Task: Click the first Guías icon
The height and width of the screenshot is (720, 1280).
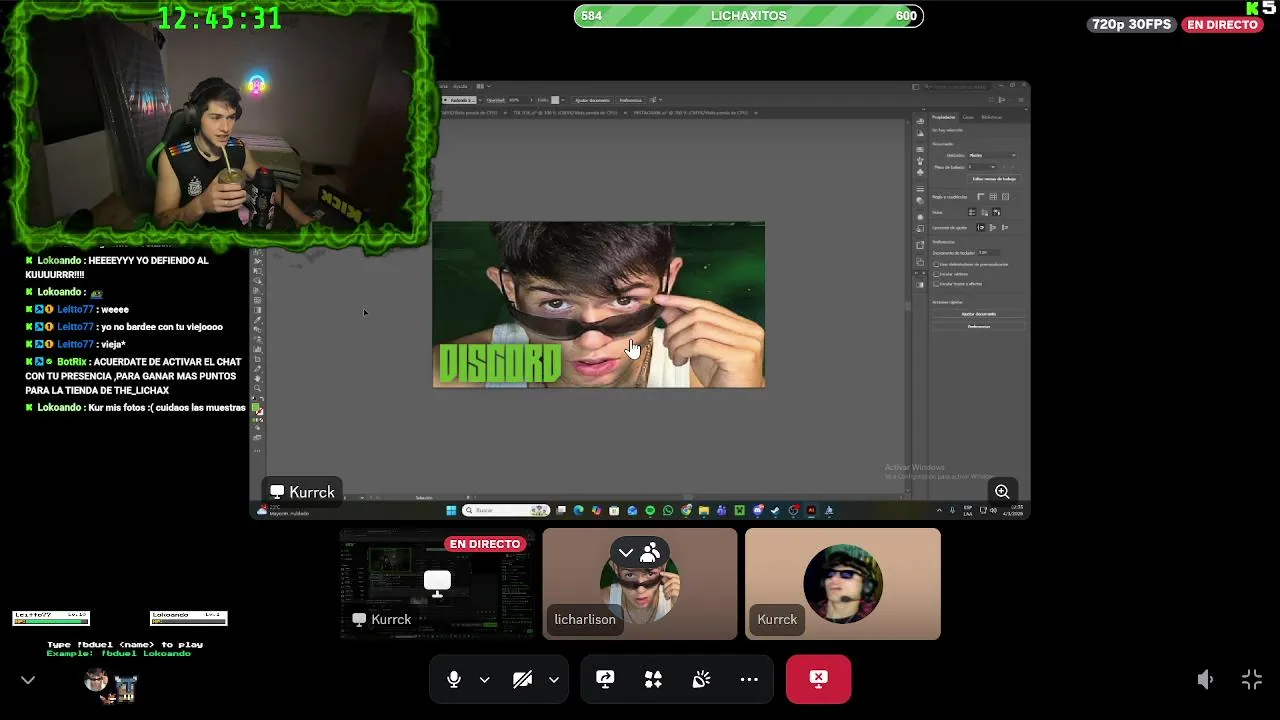Action: coord(972,212)
